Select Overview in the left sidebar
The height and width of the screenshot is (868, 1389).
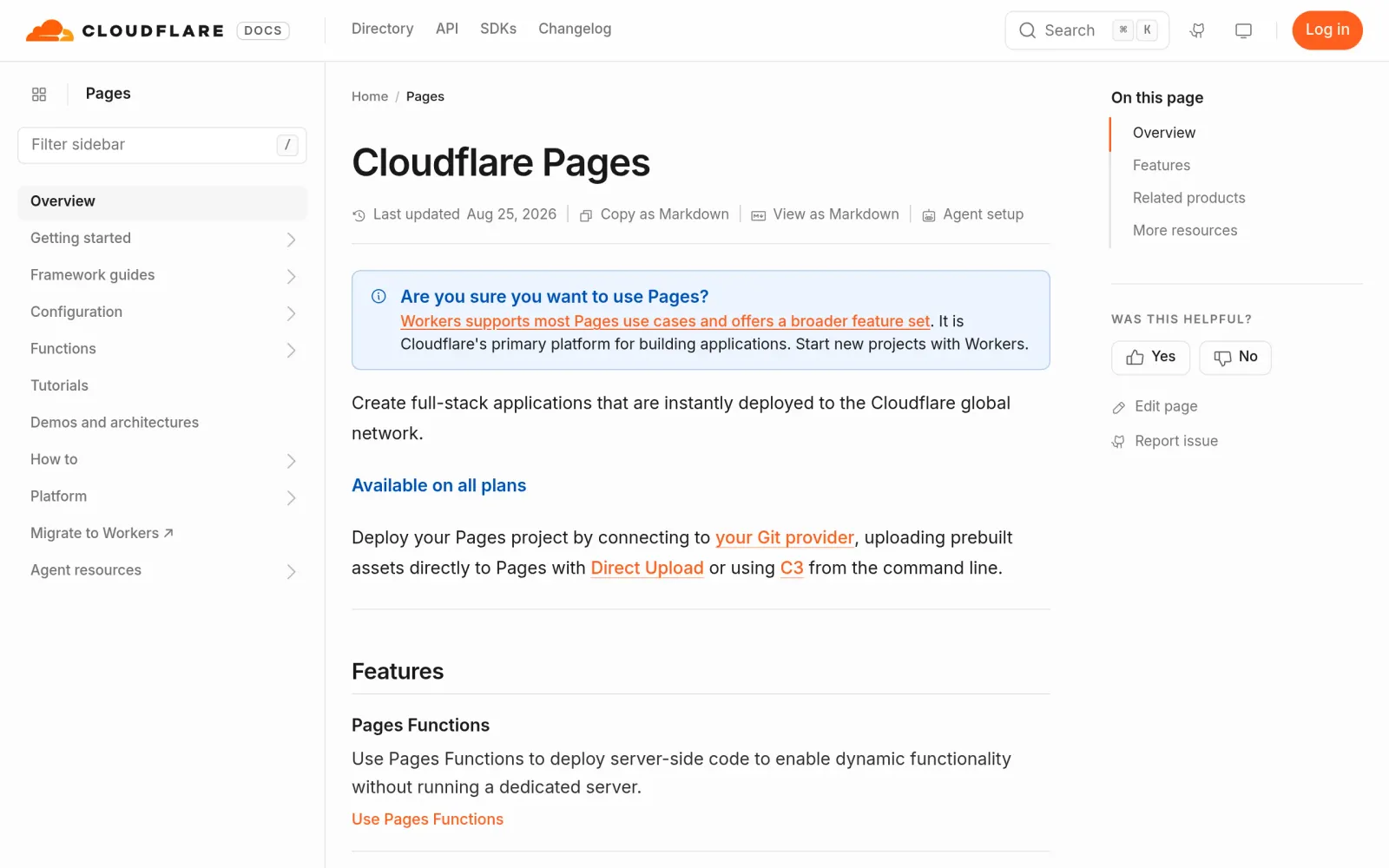point(162,201)
